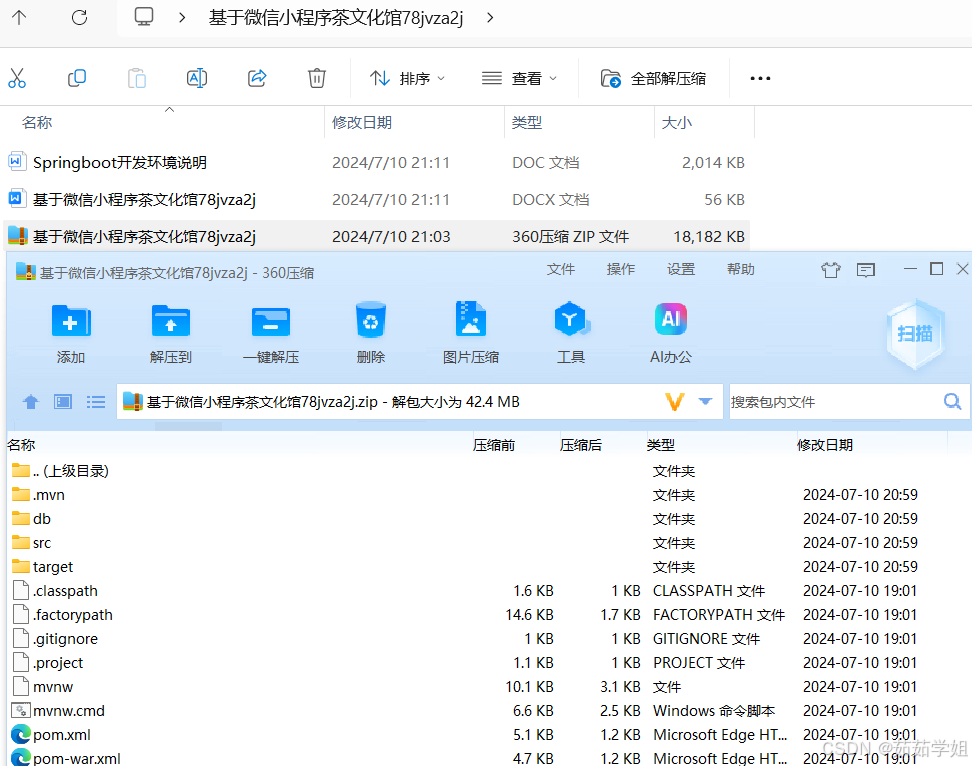Select the src folder in archive

31,543
